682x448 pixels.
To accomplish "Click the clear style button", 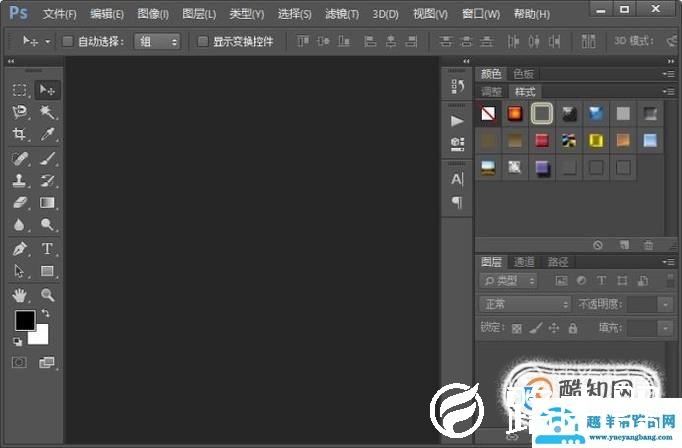I will coord(598,245).
